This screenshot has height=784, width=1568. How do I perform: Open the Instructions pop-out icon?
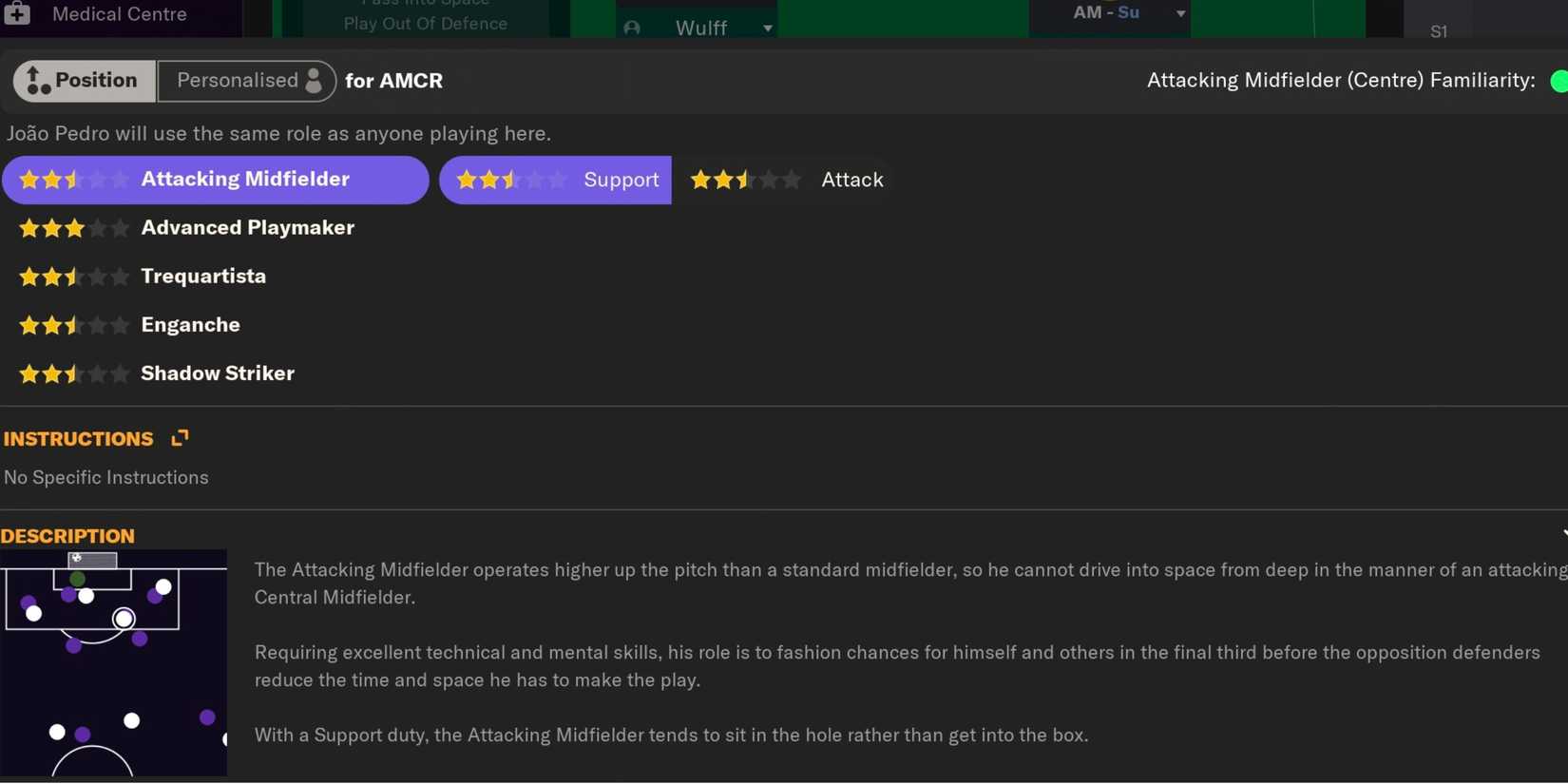(180, 438)
